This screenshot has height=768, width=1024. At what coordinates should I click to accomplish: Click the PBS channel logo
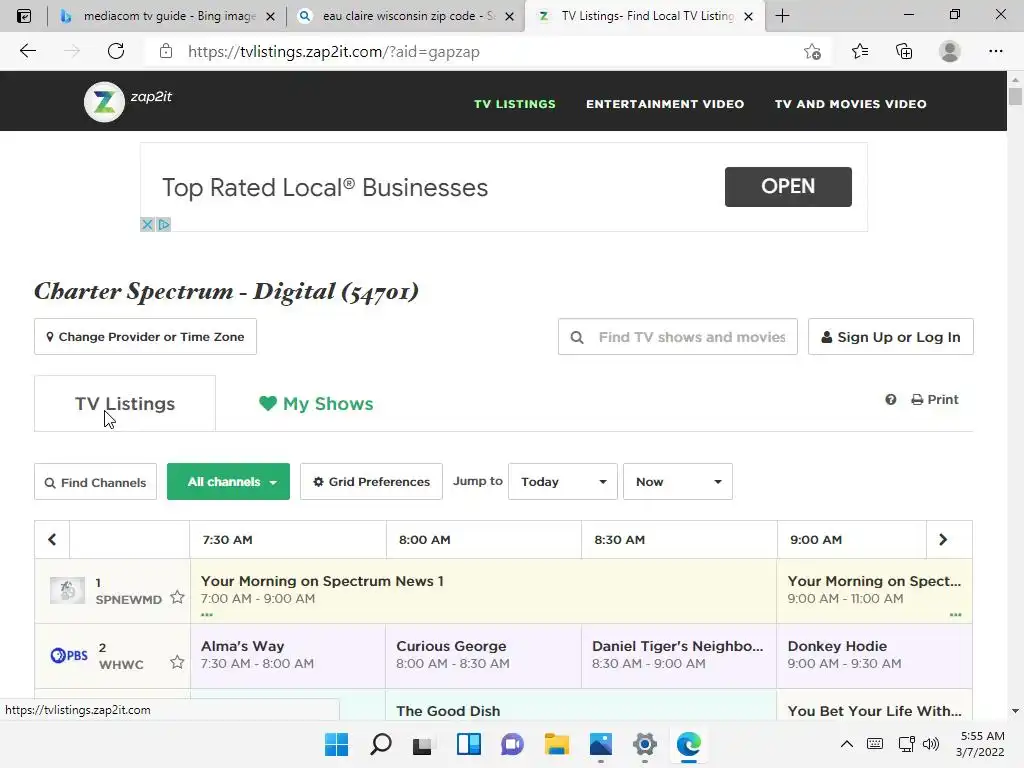69,655
